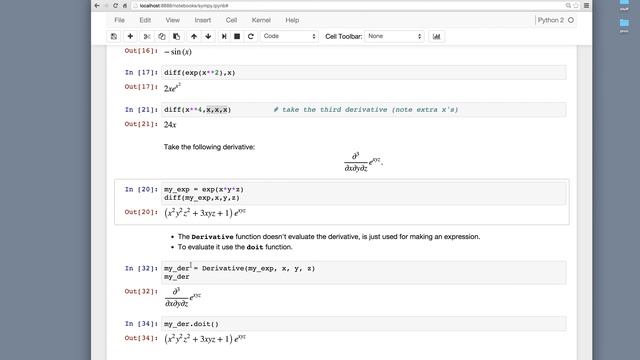
Task: Click code cell In [21] diff(x**4,x,x,x)
Action: click(364, 110)
